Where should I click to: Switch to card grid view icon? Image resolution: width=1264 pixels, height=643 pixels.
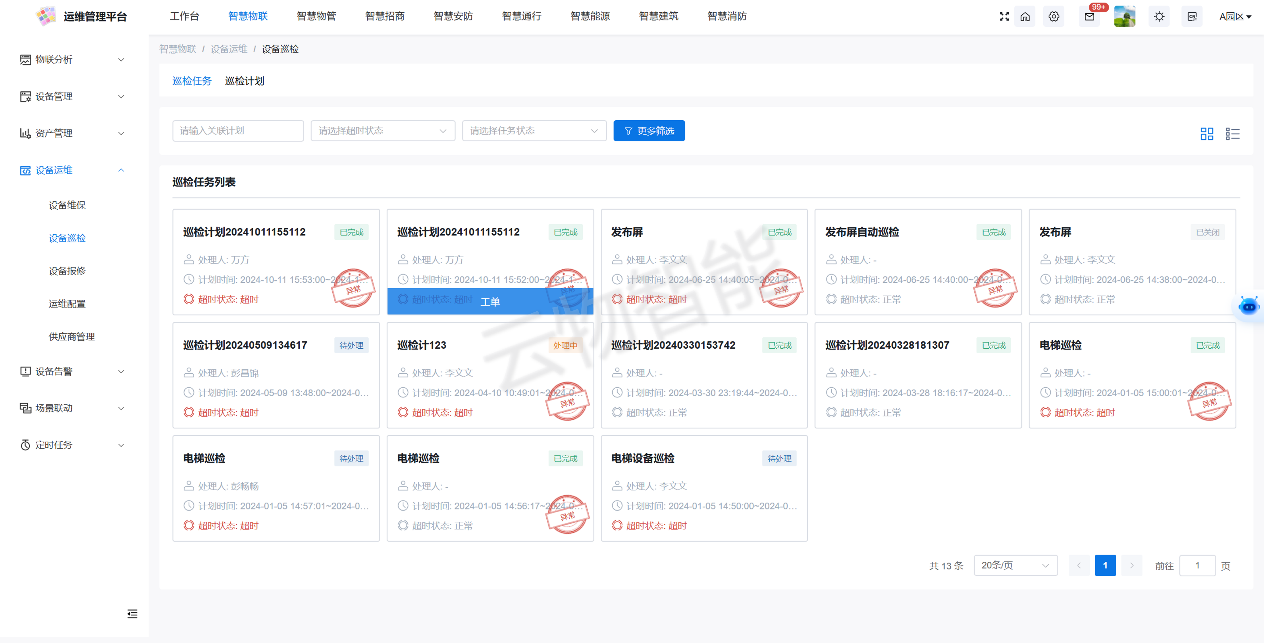click(1207, 134)
